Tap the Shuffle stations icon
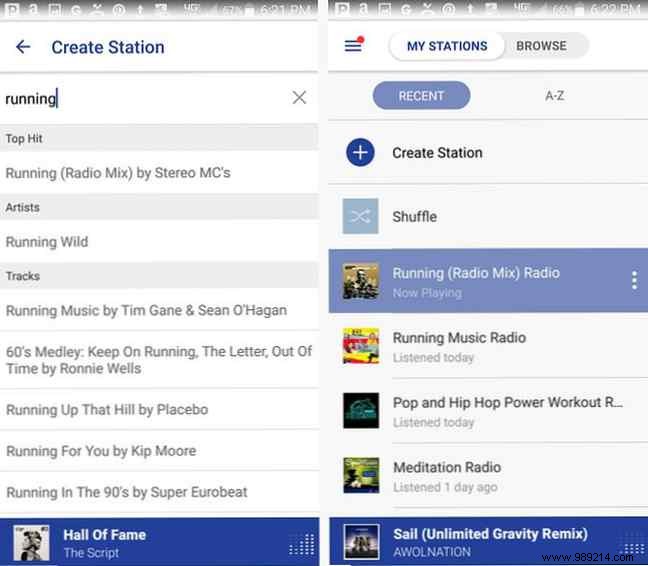Screen dimensions: 648x566 point(360,216)
